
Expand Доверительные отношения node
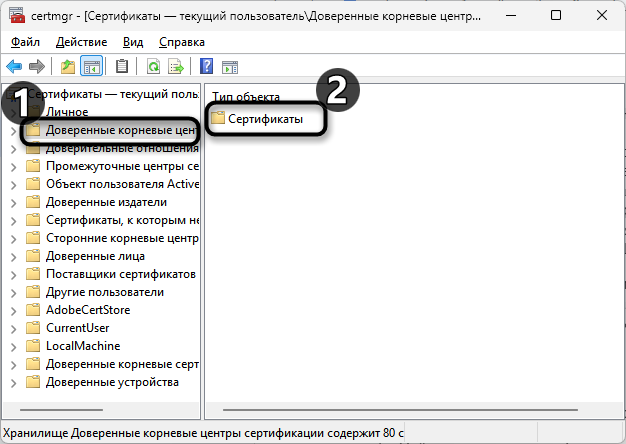[13, 149]
